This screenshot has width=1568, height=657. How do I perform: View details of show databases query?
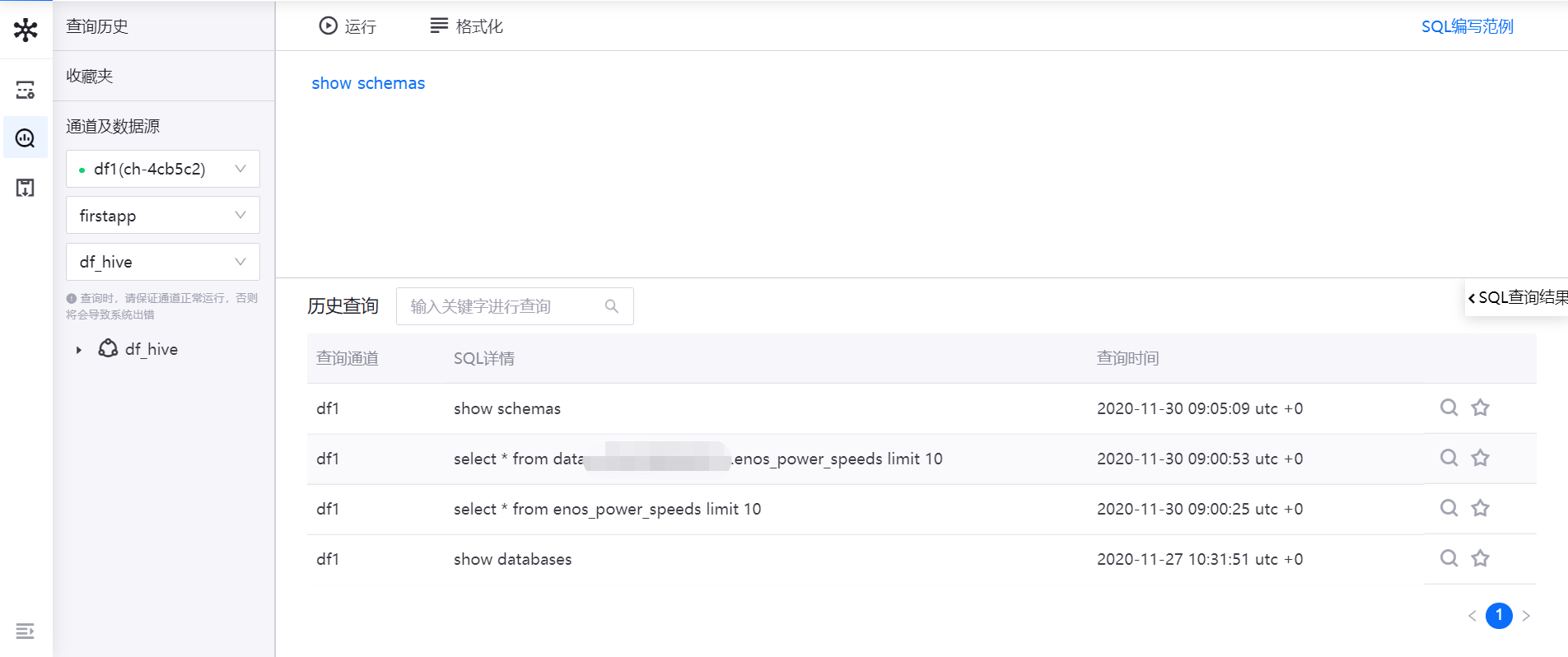coord(1449,558)
